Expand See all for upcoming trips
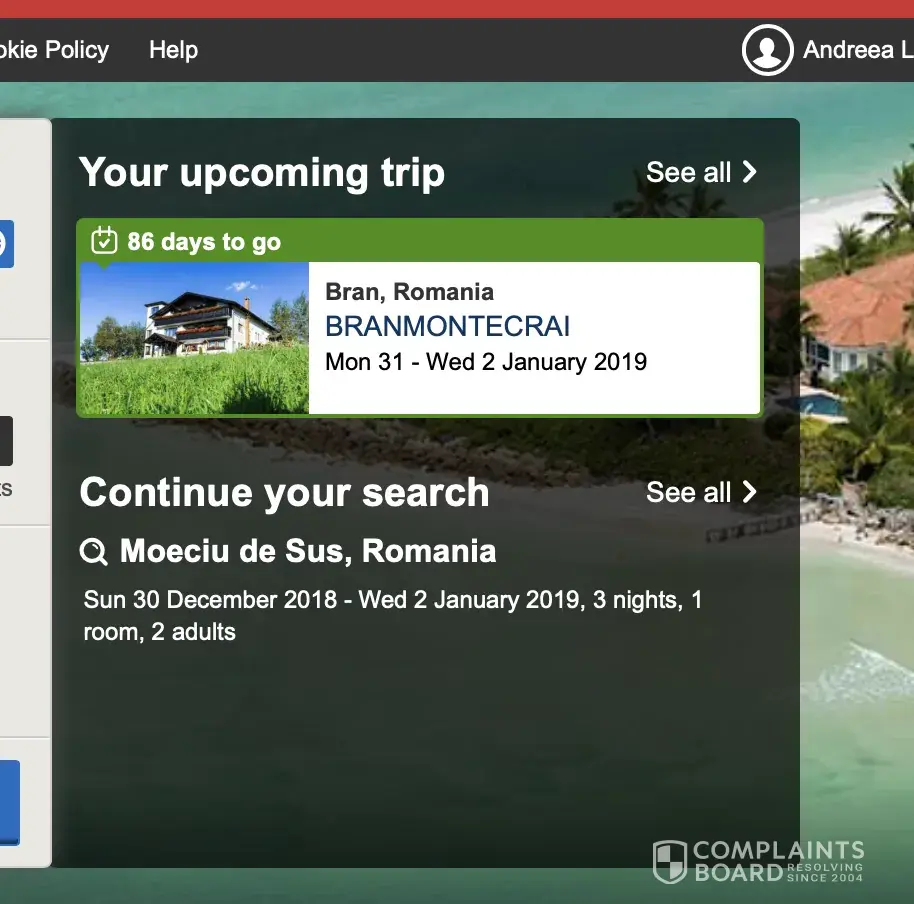 (x=689, y=172)
